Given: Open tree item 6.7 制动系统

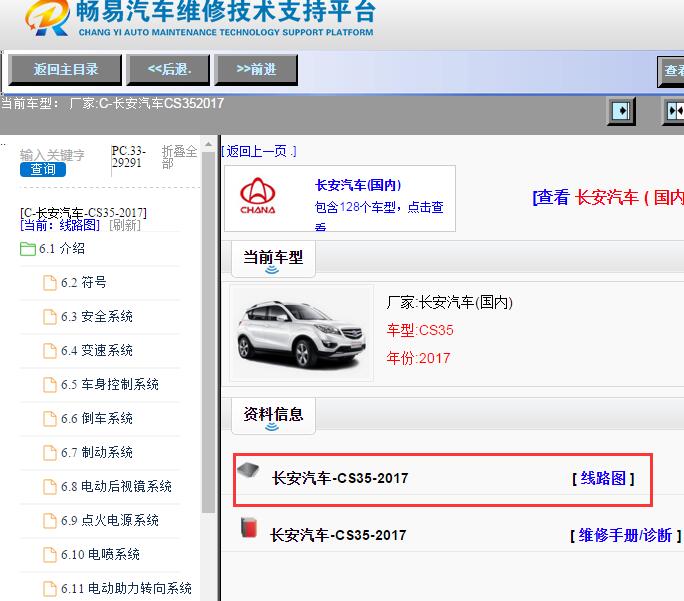Looking at the screenshot, I should click(96, 453).
